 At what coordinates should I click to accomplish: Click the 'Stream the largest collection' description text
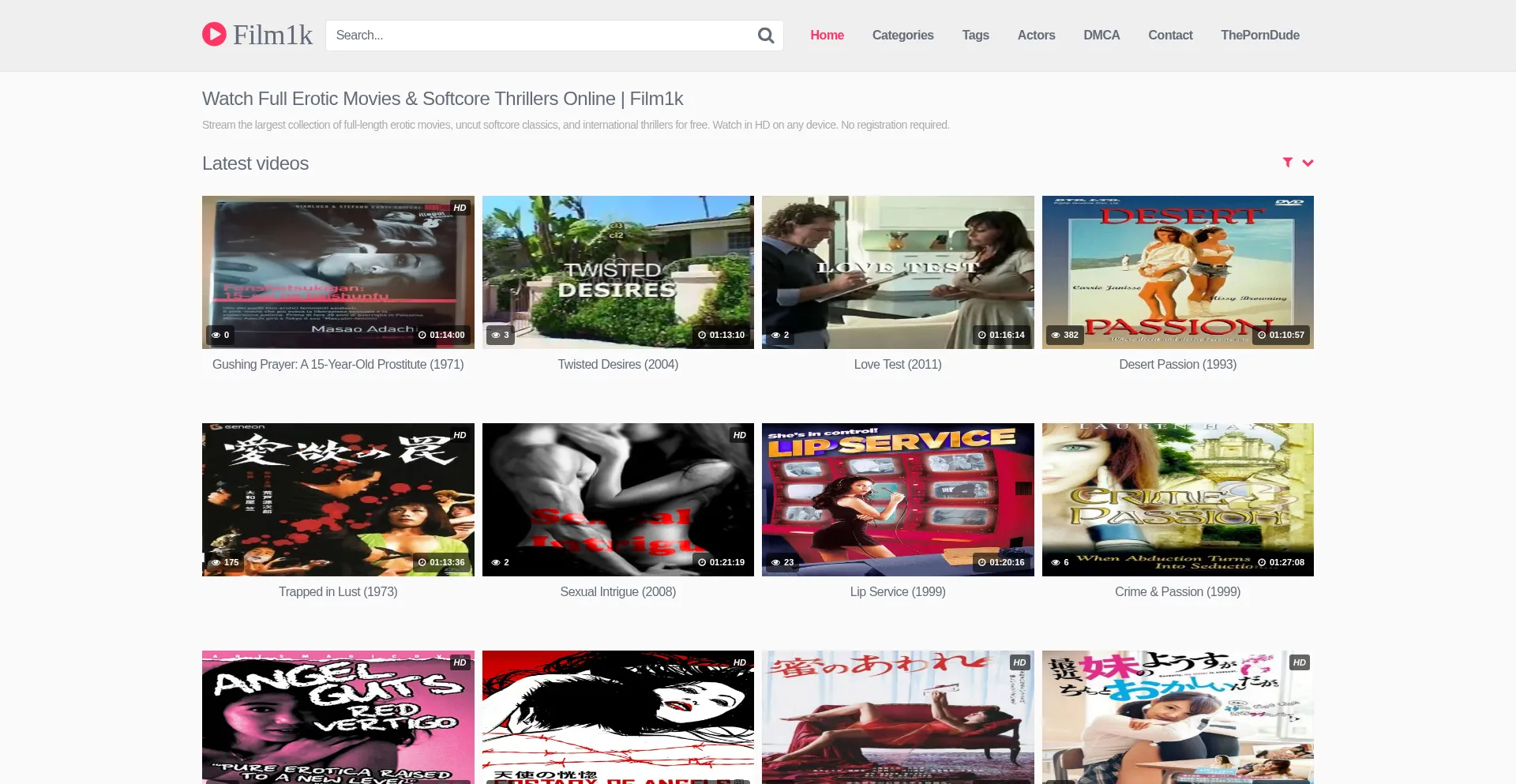tap(576, 125)
